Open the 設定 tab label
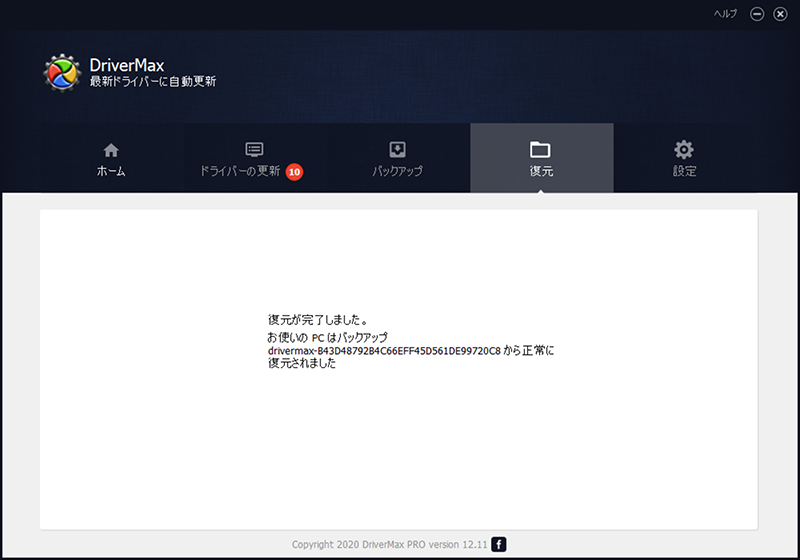Screen dimensions: 800x560 [x=684, y=172]
